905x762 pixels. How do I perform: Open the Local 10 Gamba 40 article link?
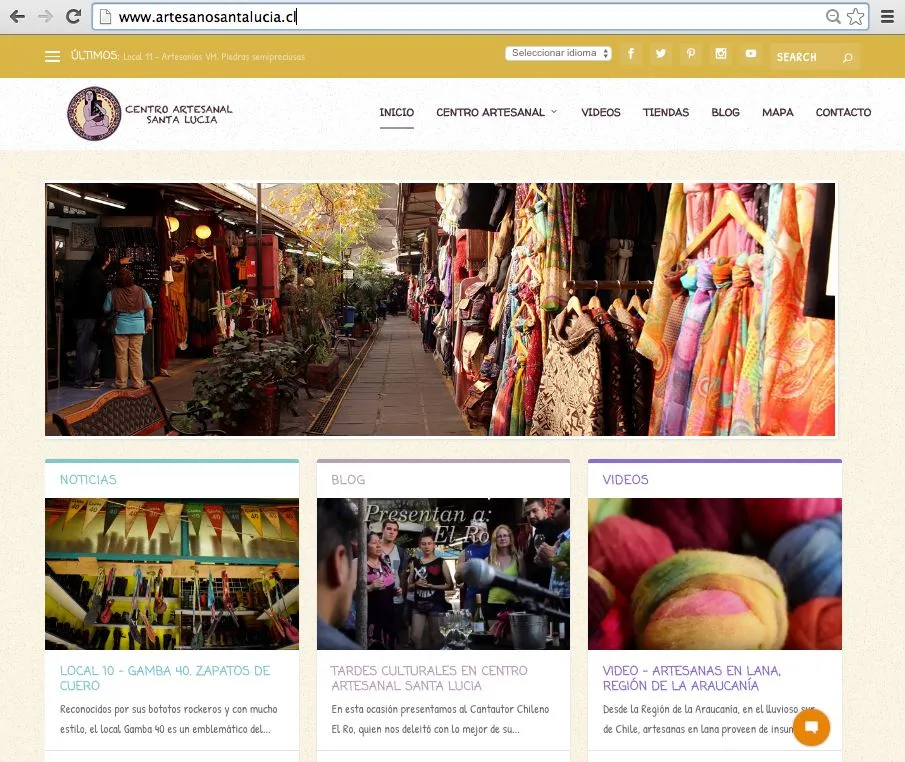click(165, 678)
